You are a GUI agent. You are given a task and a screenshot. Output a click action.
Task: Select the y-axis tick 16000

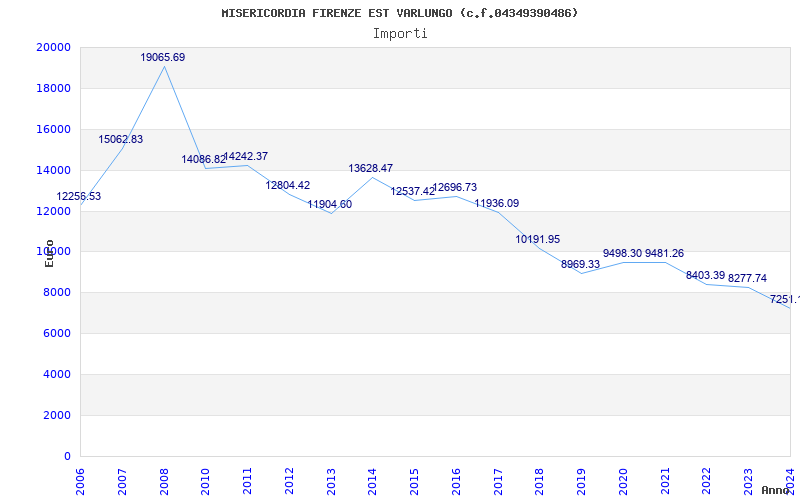[x=54, y=129]
